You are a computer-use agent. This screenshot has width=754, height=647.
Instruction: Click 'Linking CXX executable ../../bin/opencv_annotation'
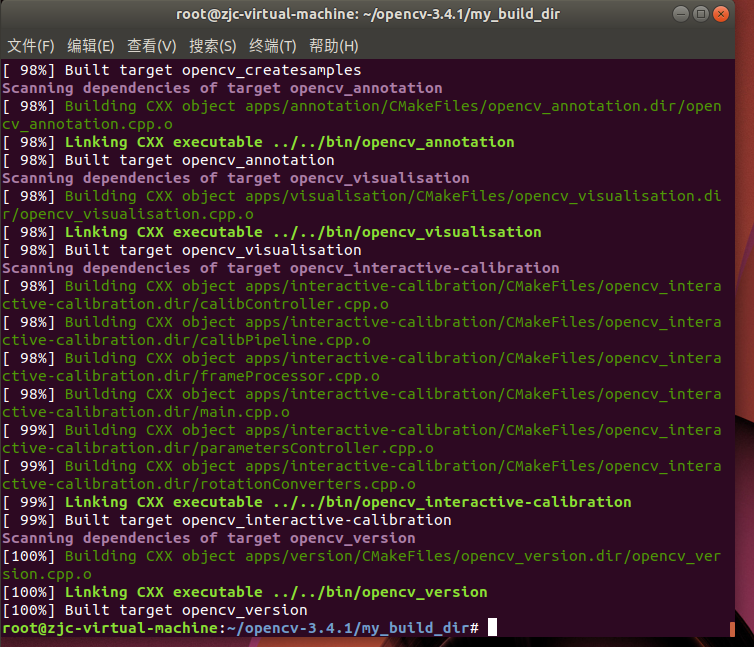click(x=289, y=142)
